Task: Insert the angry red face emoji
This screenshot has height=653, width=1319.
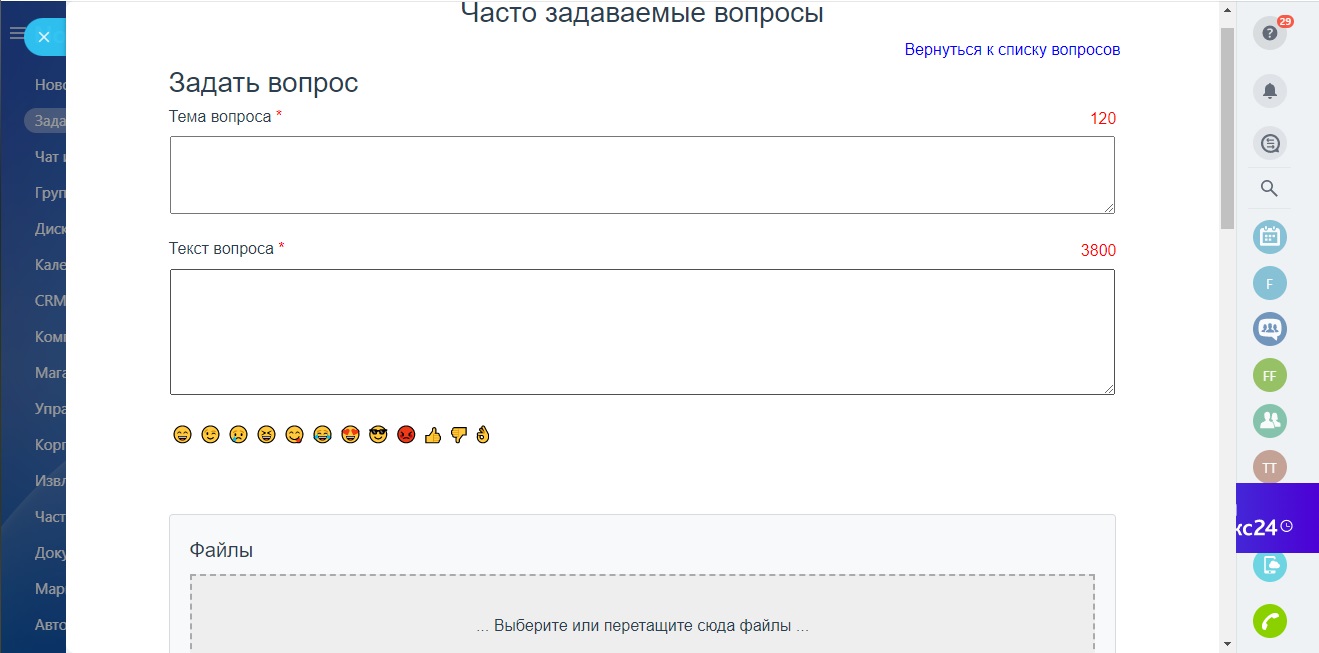Action: tap(405, 435)
